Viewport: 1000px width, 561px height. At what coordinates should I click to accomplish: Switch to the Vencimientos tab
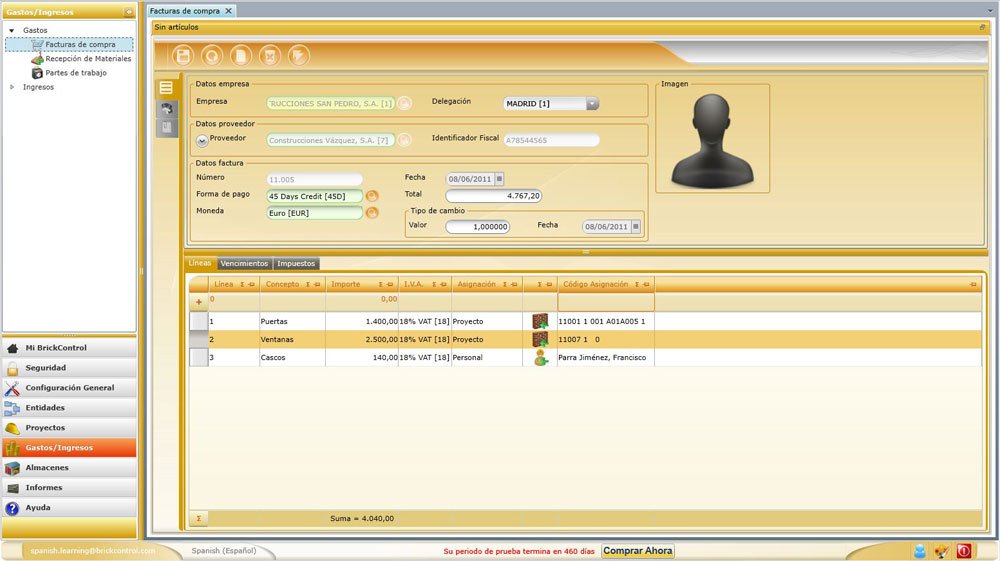(x=244, y=263)
